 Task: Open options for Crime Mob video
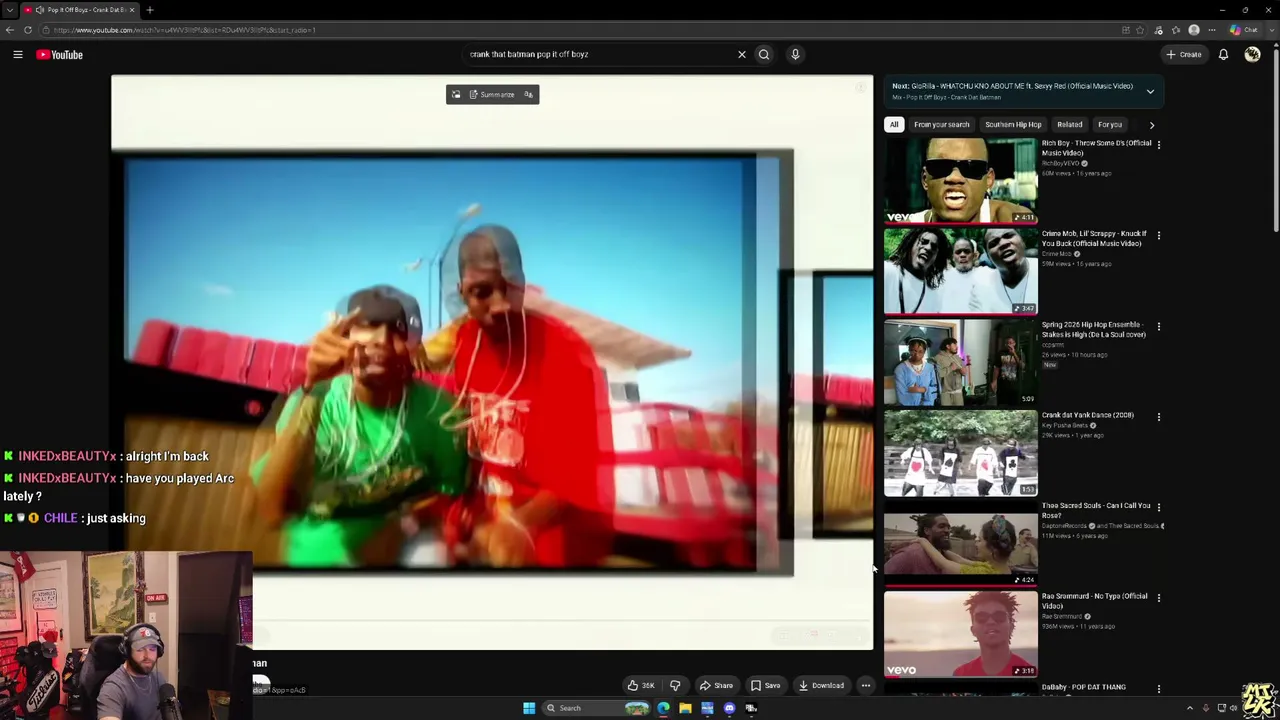pyautogui.click(x=1159, y=235)
